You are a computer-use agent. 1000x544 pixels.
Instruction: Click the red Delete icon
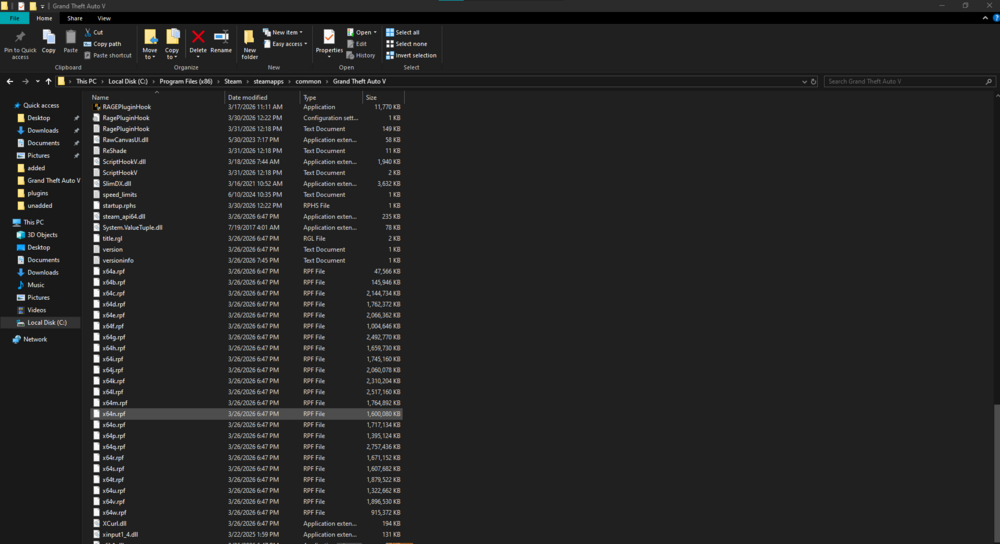[x=198, y=37]
